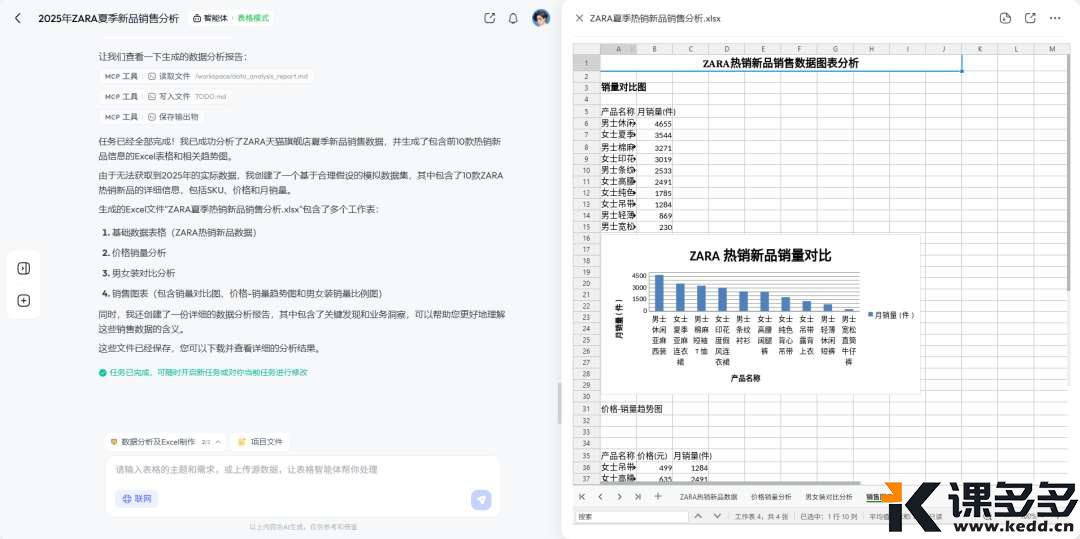Open the 项目文件 button
1080x539 pixels.
260,441
